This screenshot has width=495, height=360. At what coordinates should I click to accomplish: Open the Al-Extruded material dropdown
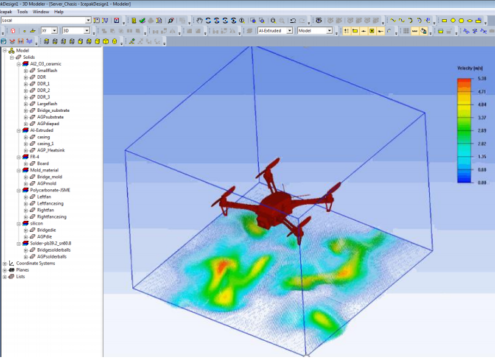275,31
